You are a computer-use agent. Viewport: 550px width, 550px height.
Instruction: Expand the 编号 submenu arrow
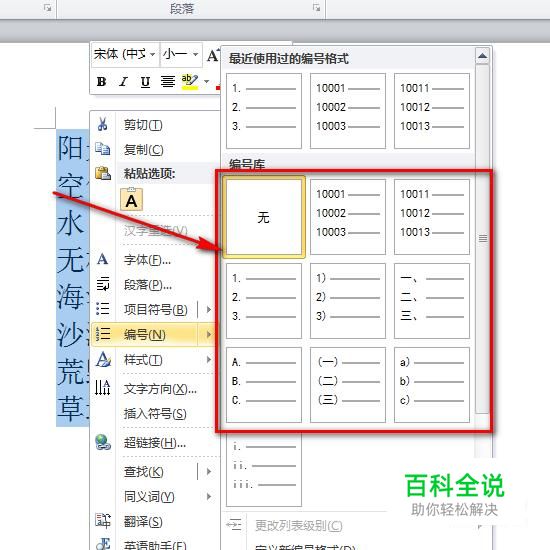tap(209, 334)
